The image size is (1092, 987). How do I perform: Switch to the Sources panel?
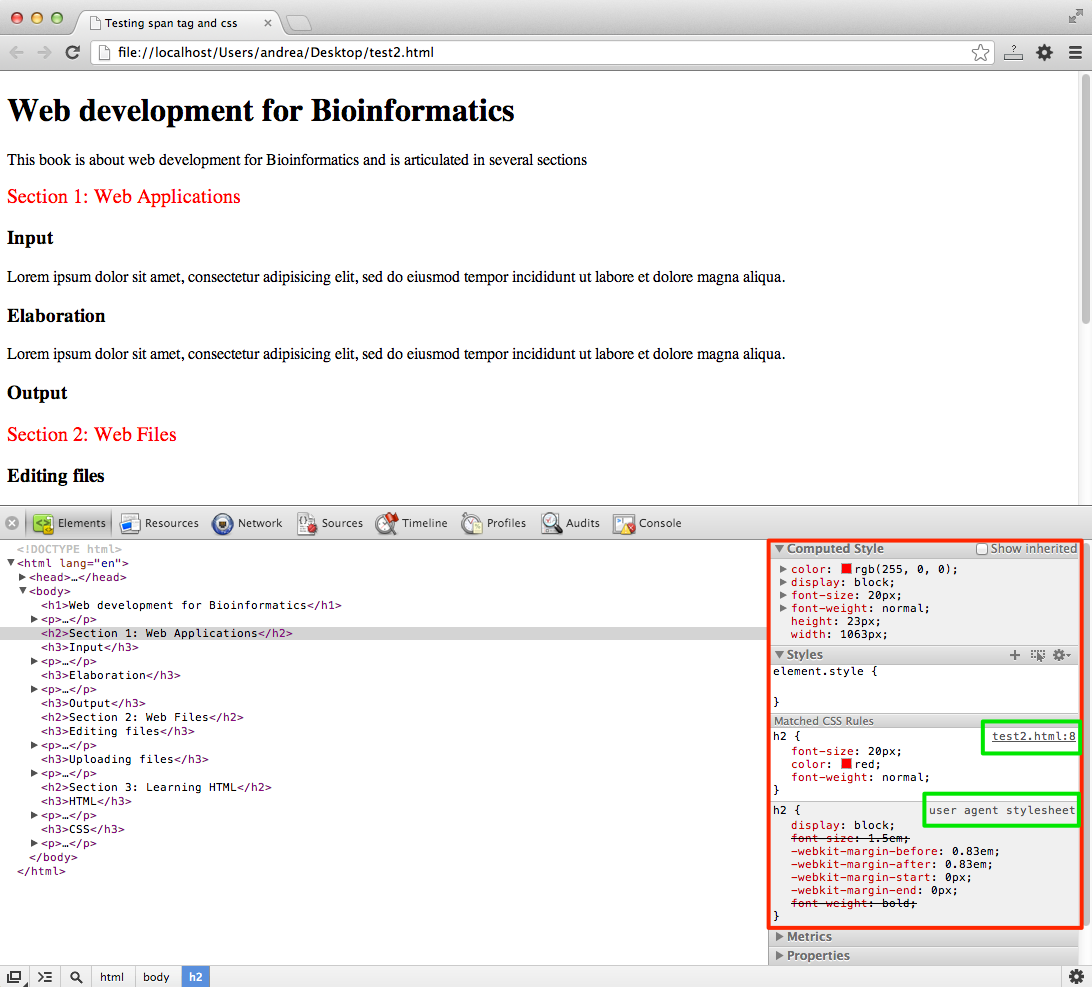(x=330, y=523)
